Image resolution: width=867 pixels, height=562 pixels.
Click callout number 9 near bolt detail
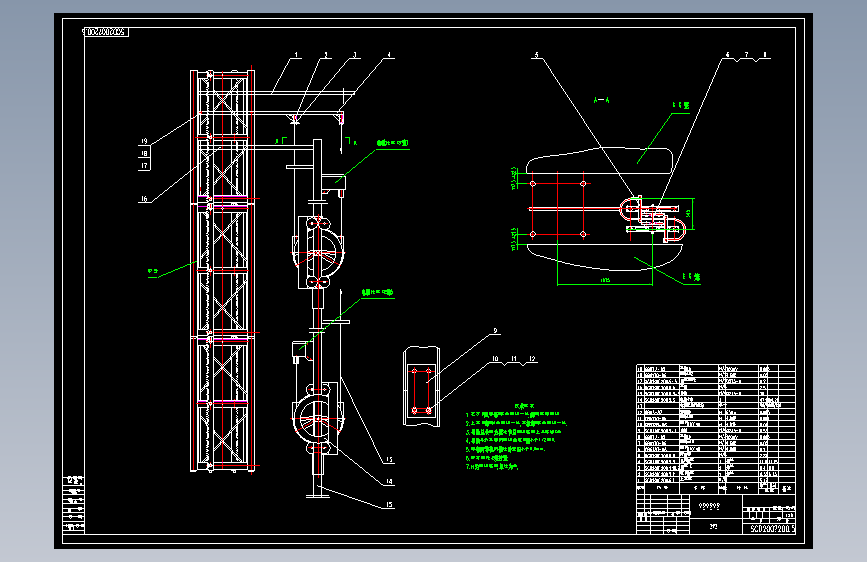495,331
